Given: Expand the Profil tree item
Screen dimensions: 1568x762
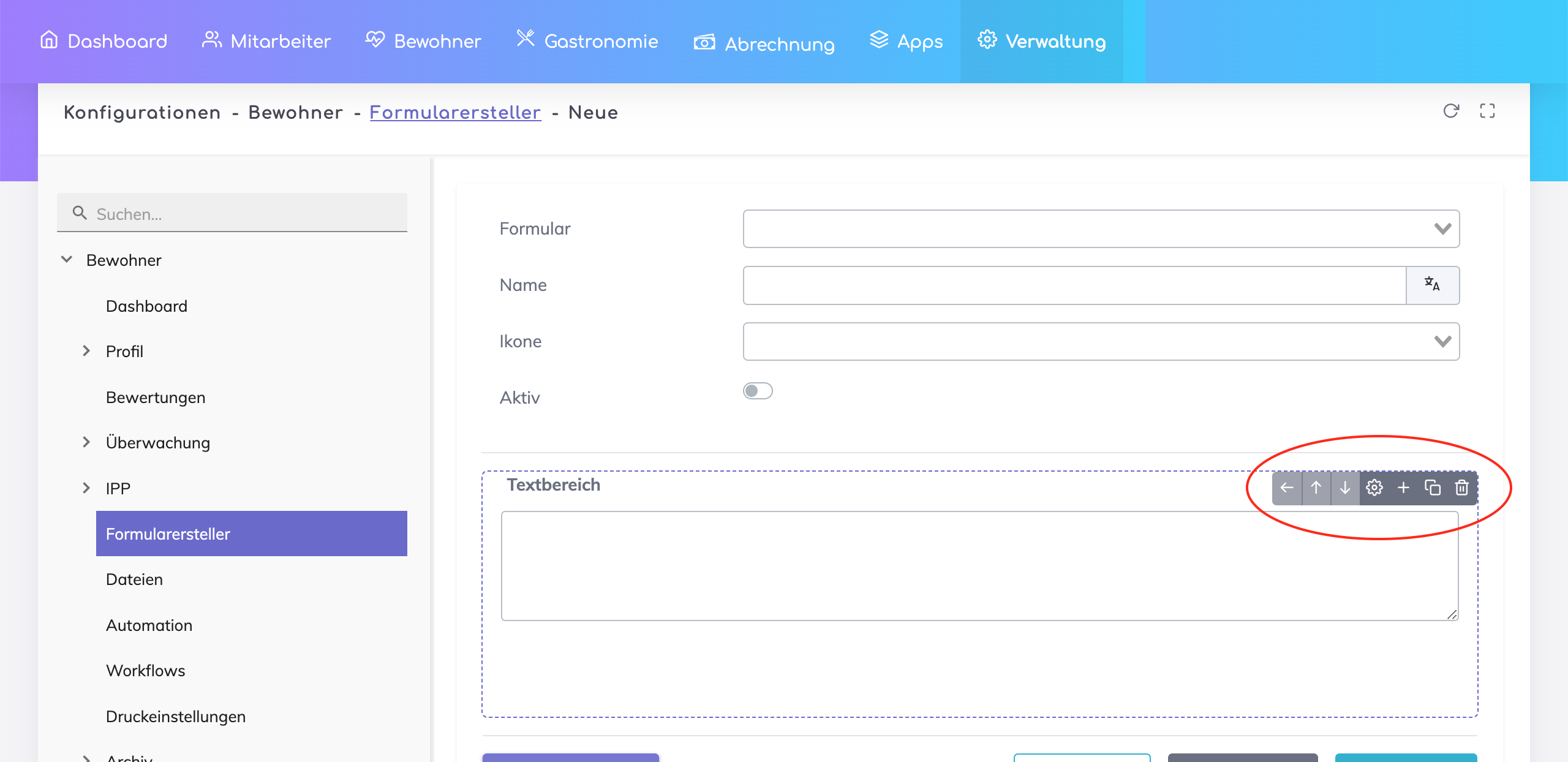Looking at the screenshot, I should tap(86, 351).
